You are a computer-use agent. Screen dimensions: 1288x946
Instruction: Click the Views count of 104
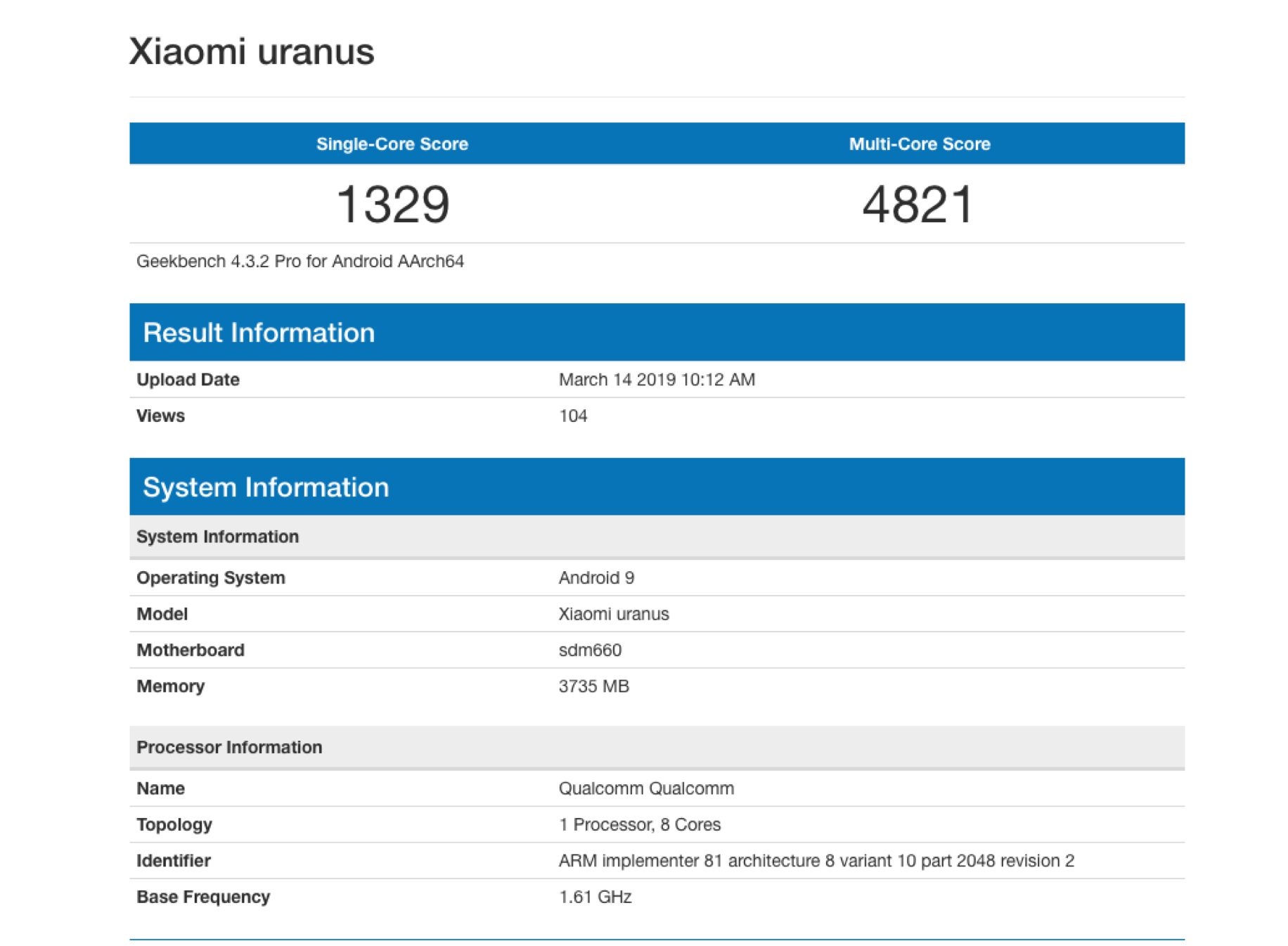[573, 416]
